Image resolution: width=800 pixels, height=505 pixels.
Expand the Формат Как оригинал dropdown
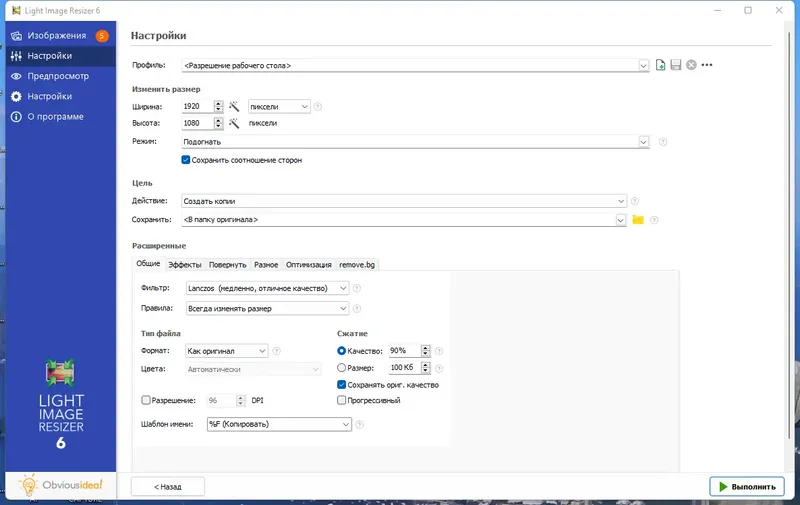click(227, 351)
